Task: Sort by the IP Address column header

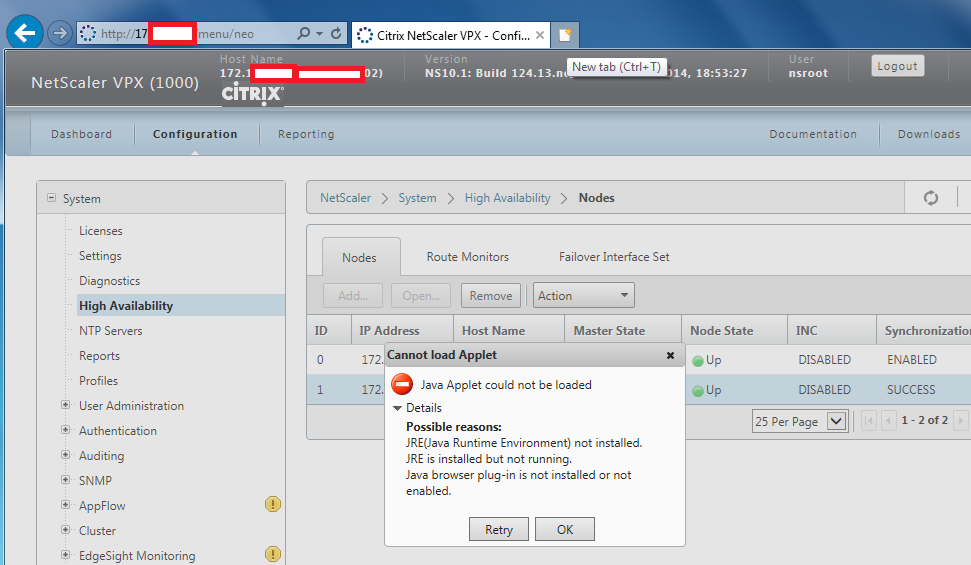Action: pyautogui.click(x=403, y=330)
